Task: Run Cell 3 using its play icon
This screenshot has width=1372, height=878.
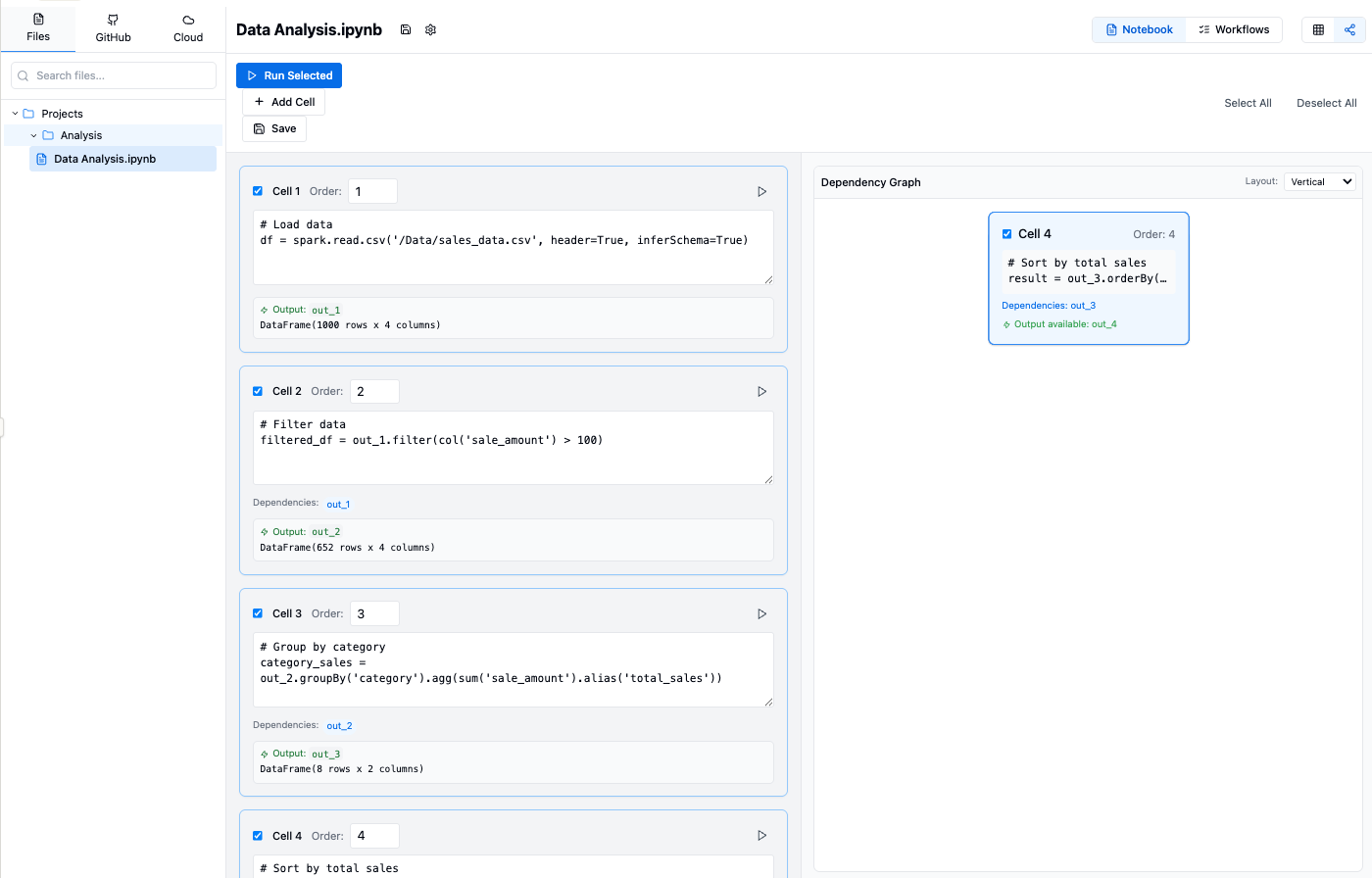Action: 761,613
